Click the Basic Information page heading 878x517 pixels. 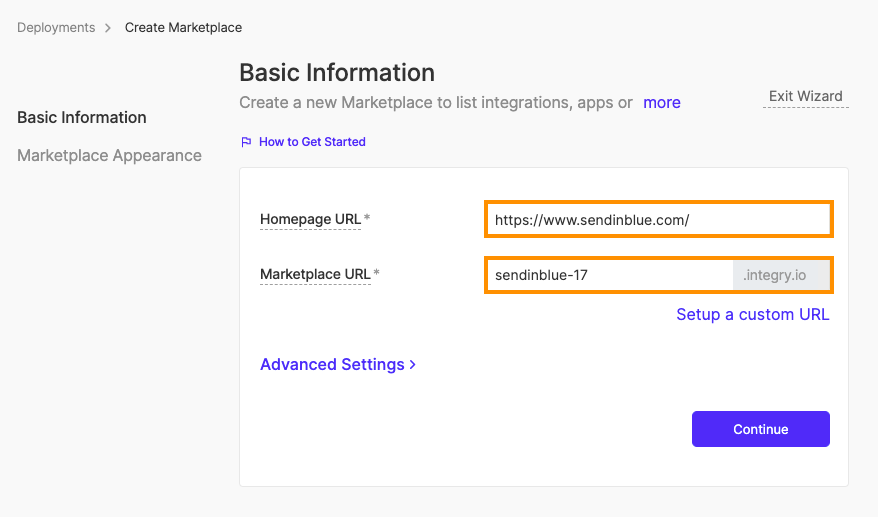(337, 73)
